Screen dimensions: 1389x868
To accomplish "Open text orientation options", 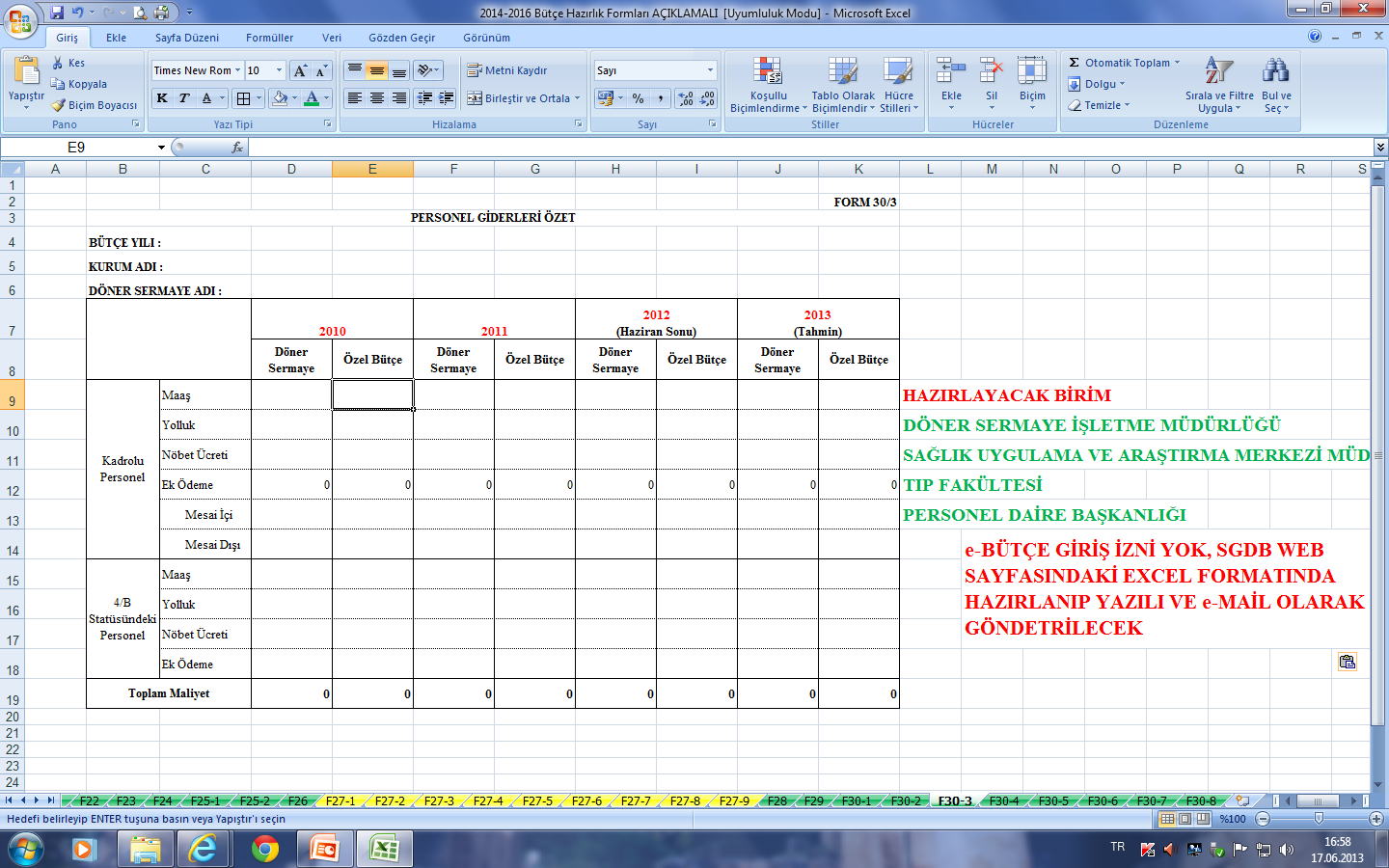I will [427, 70].
